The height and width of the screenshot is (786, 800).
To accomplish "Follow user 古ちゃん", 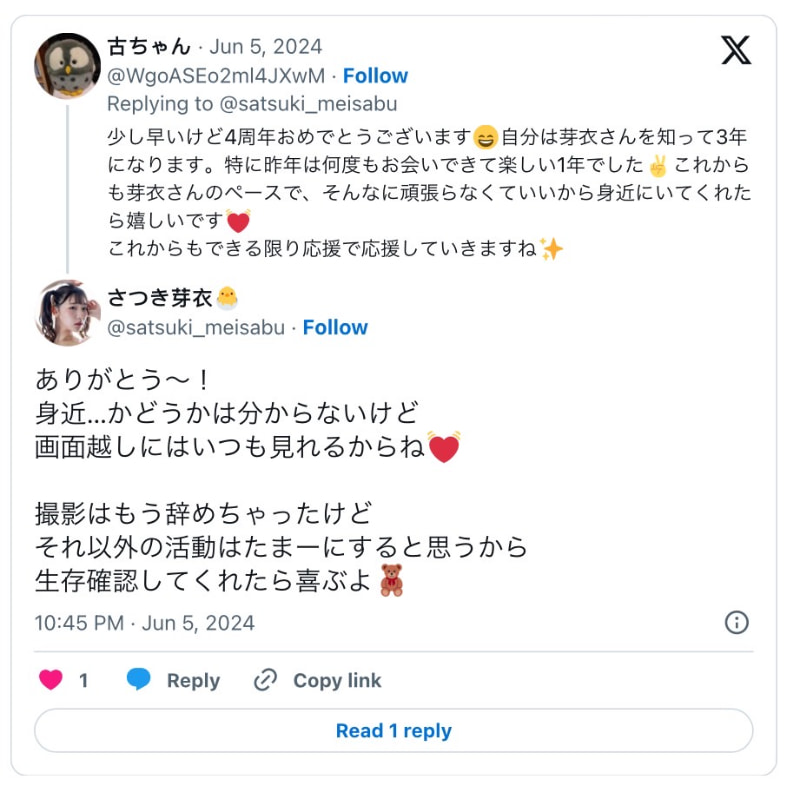I will [x=376, y=75].
